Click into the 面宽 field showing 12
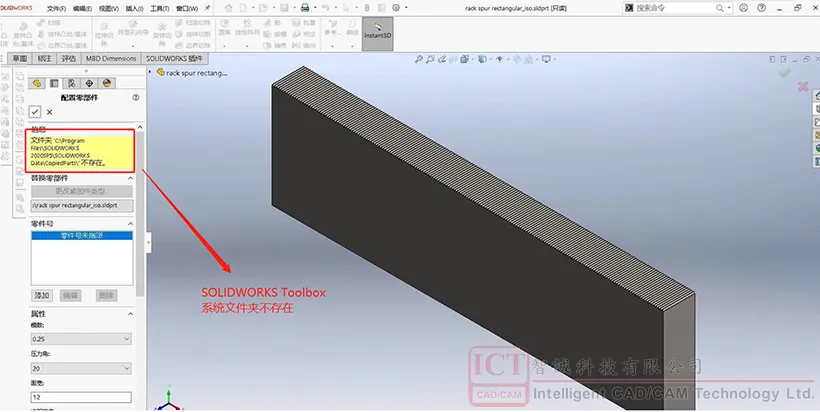Viewport: 820px width, 412px height. click(x=81, y=397)
